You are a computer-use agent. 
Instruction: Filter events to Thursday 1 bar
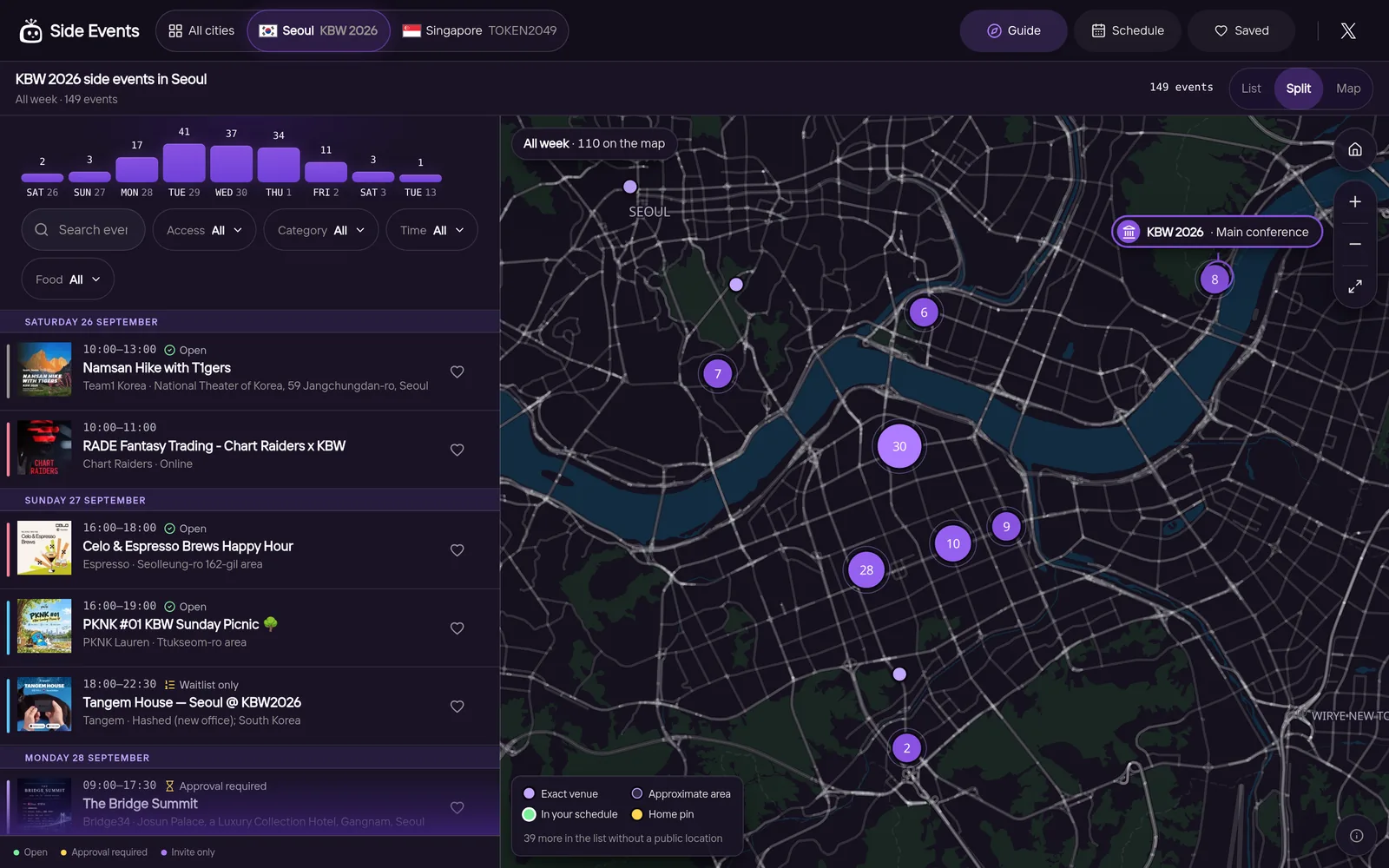(279, 164)
